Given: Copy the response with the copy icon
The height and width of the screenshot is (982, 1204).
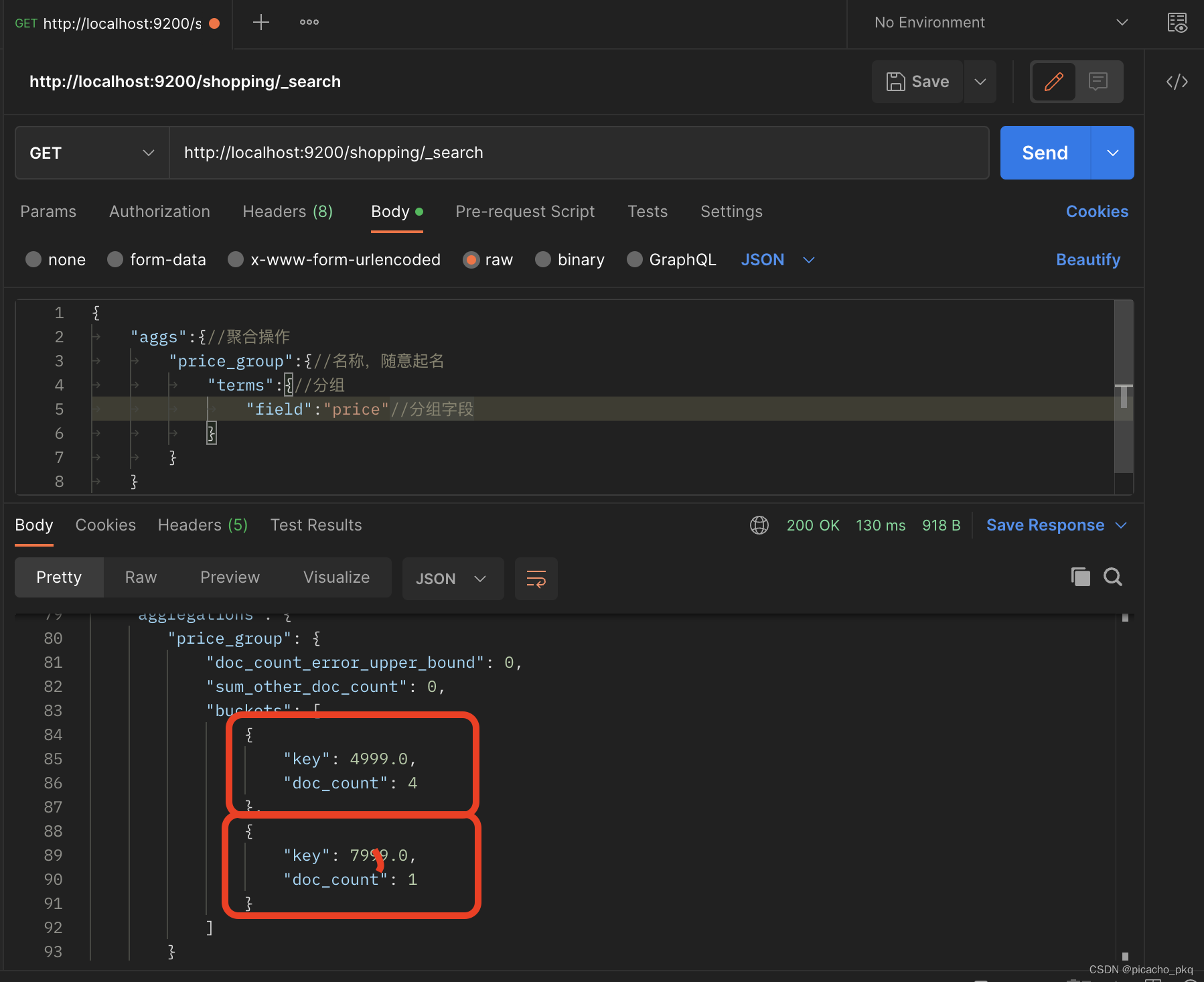Looking at the screenshot, I should pos(1080,577).
